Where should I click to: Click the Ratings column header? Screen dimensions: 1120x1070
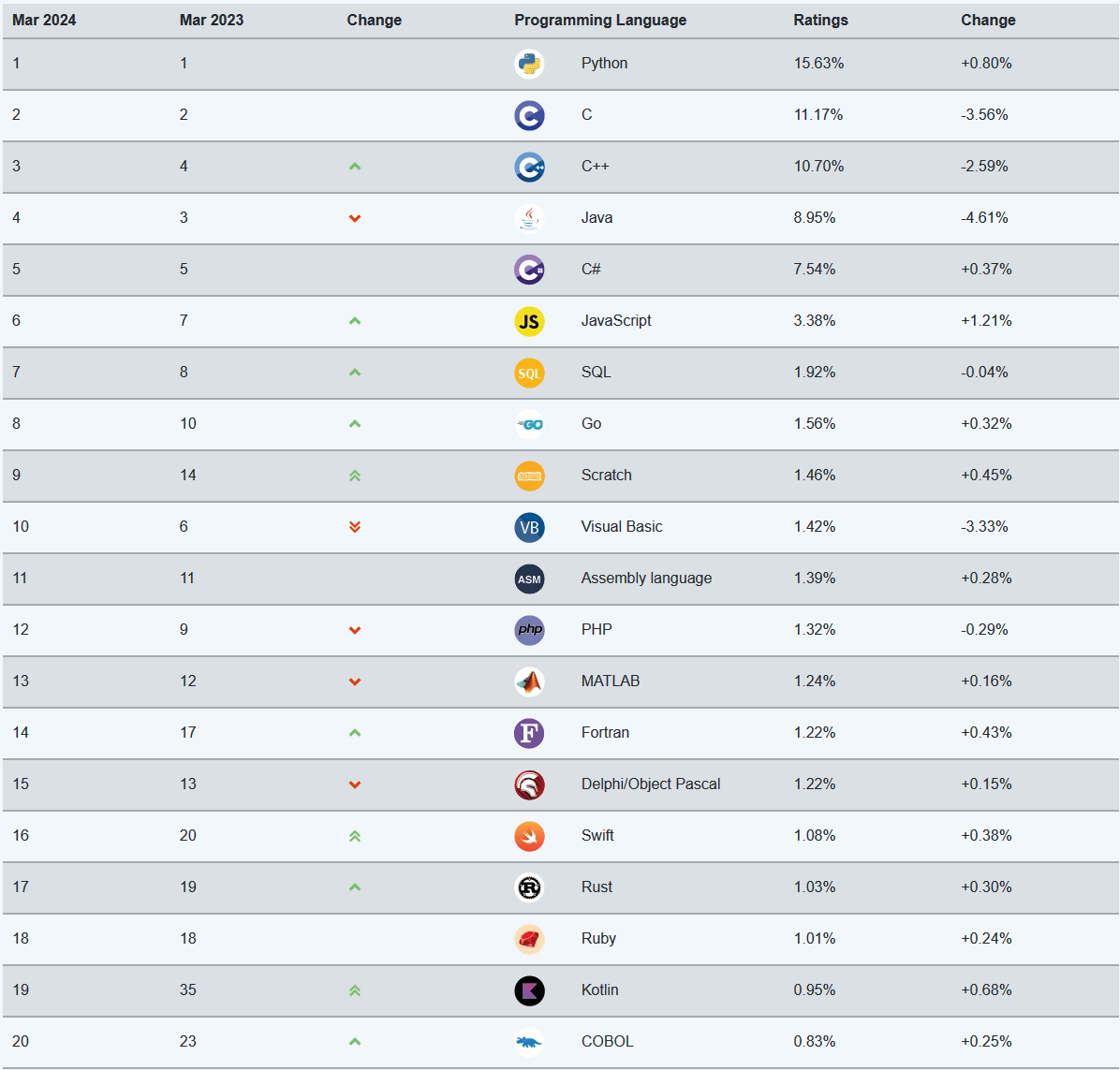(x=820, y=20)
